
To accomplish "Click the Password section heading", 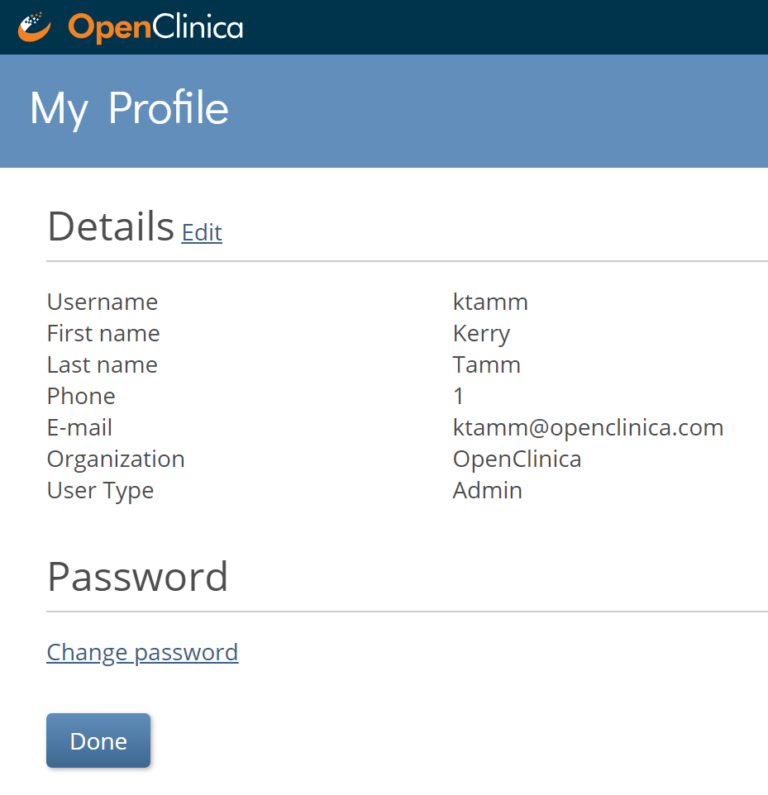I will tap(137, 577).
